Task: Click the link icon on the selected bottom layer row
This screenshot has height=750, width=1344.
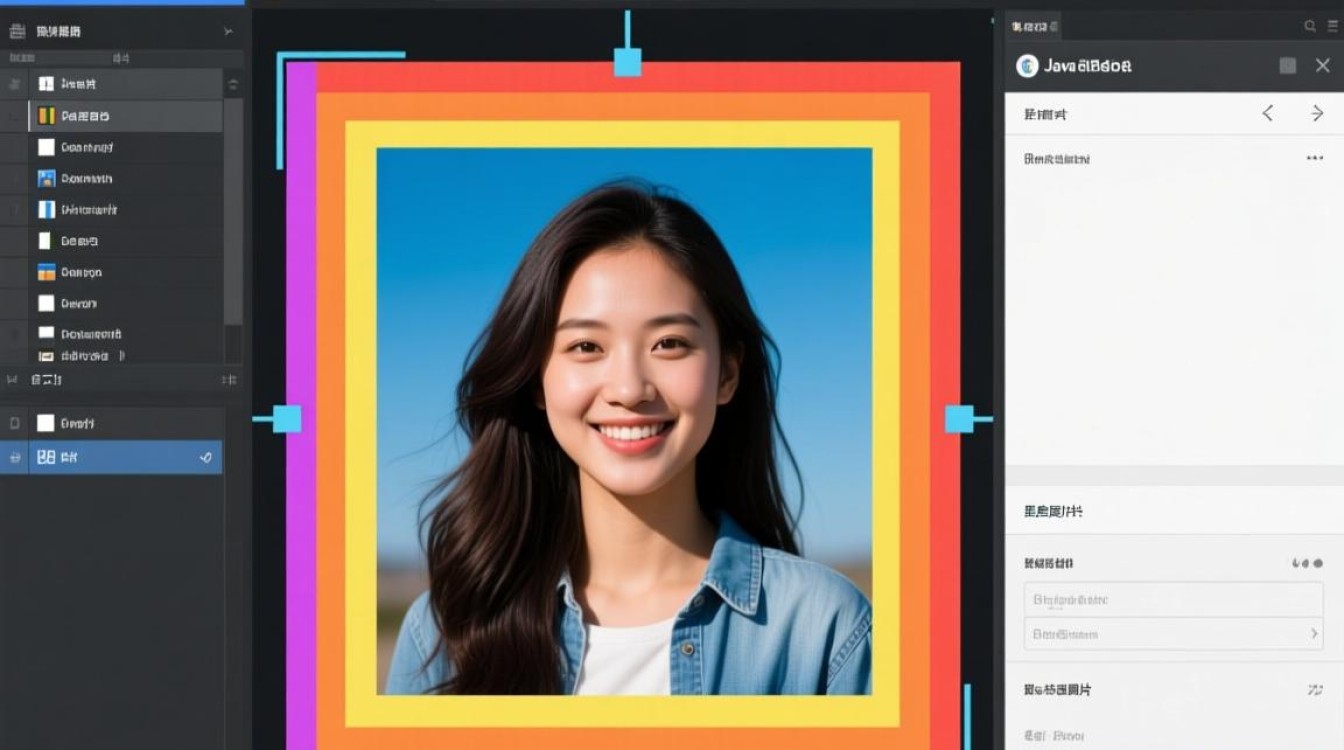Action: click(x=207, y=457)
